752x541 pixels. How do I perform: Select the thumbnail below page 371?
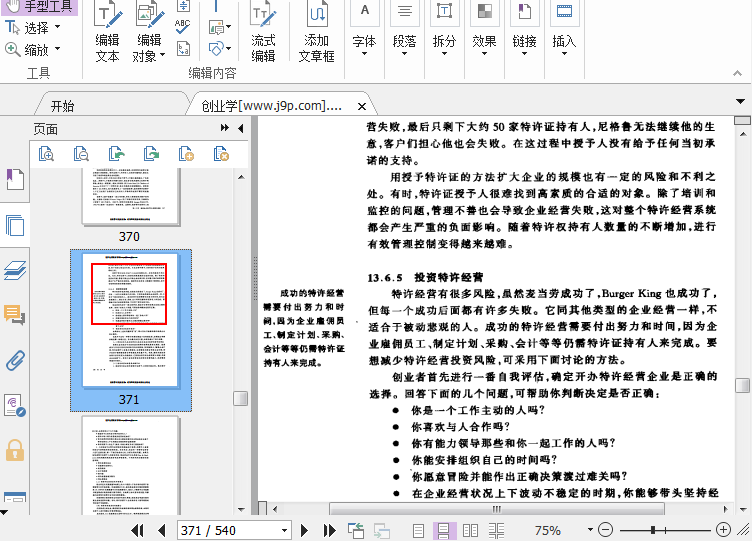[x=130, y=465]
